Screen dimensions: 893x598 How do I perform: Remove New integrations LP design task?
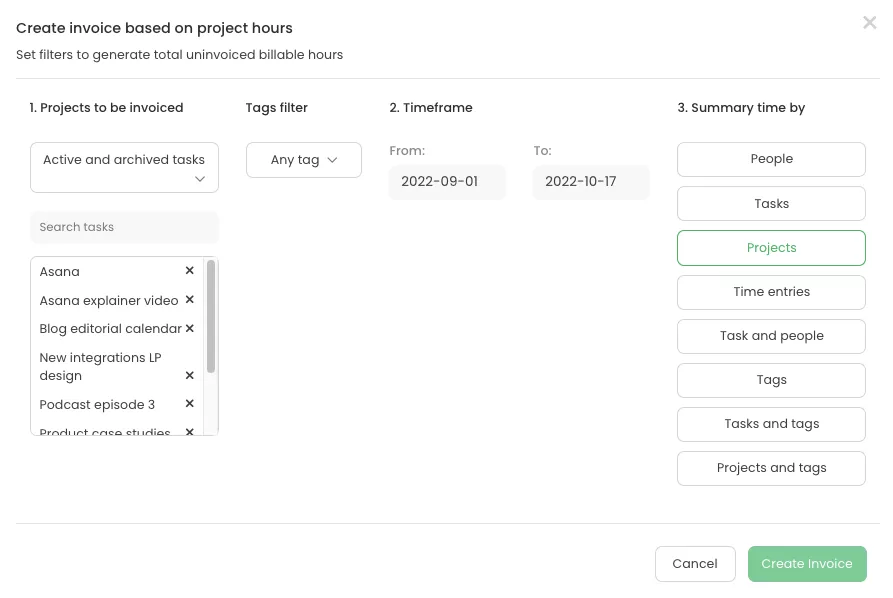point(189,376)
